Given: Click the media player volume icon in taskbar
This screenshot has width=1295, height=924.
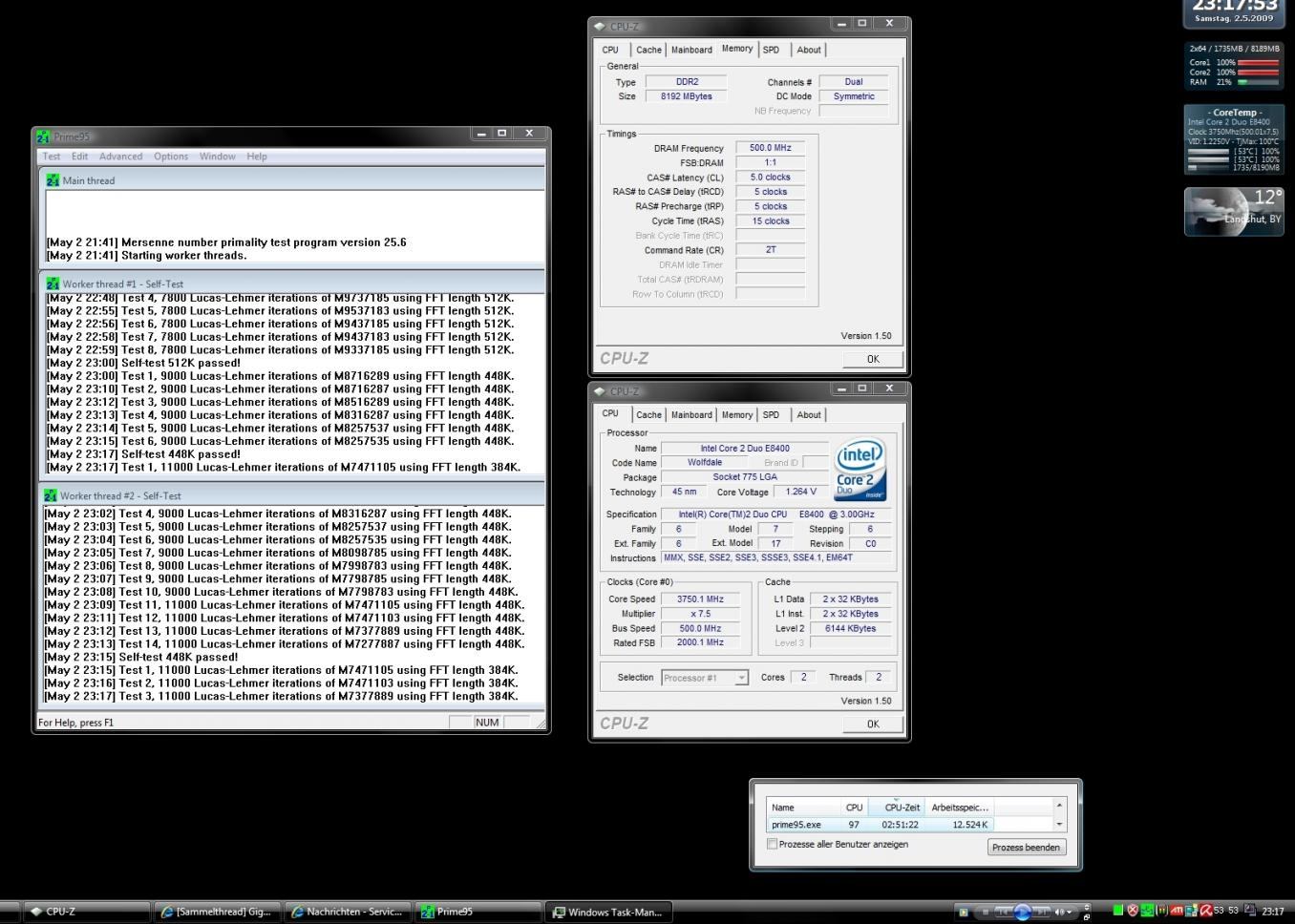Looking at the screenshot, I should pyautogui.click(x=1059, y=913).
